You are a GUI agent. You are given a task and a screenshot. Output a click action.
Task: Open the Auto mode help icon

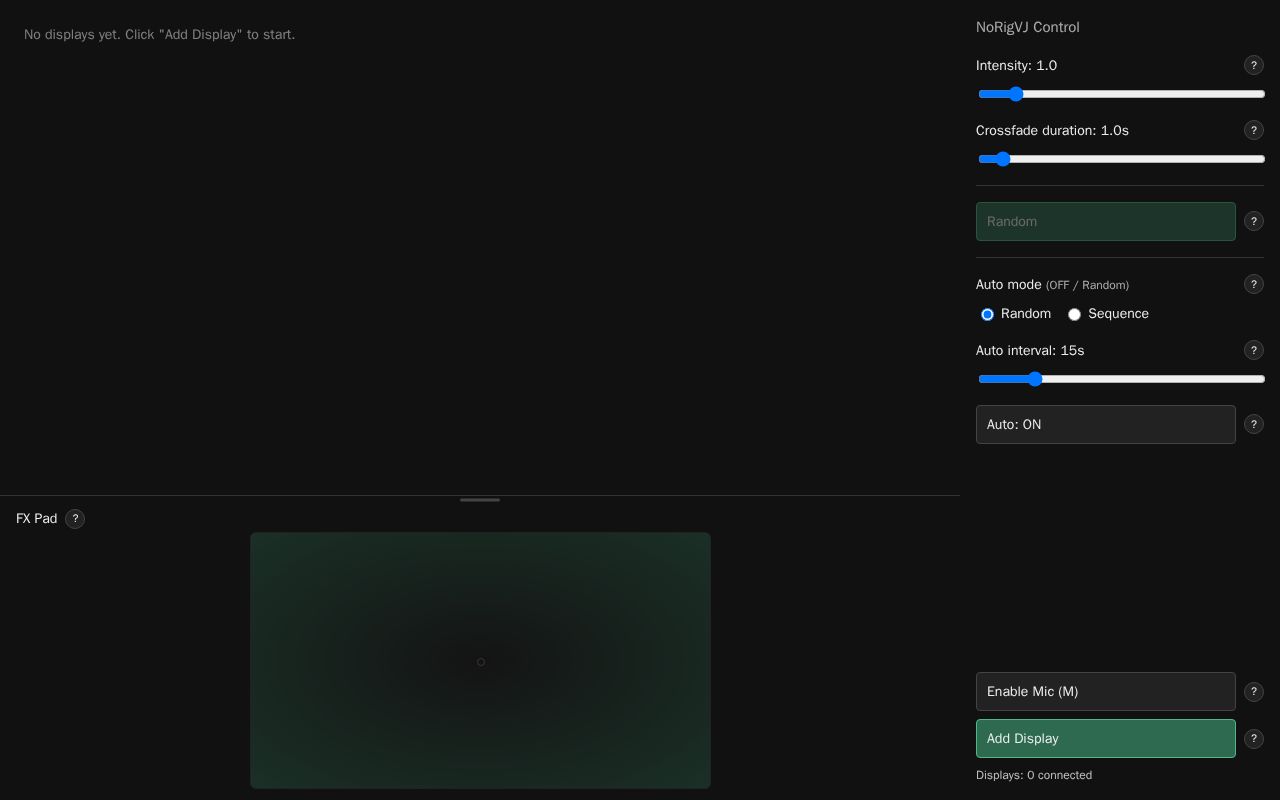1254,284
